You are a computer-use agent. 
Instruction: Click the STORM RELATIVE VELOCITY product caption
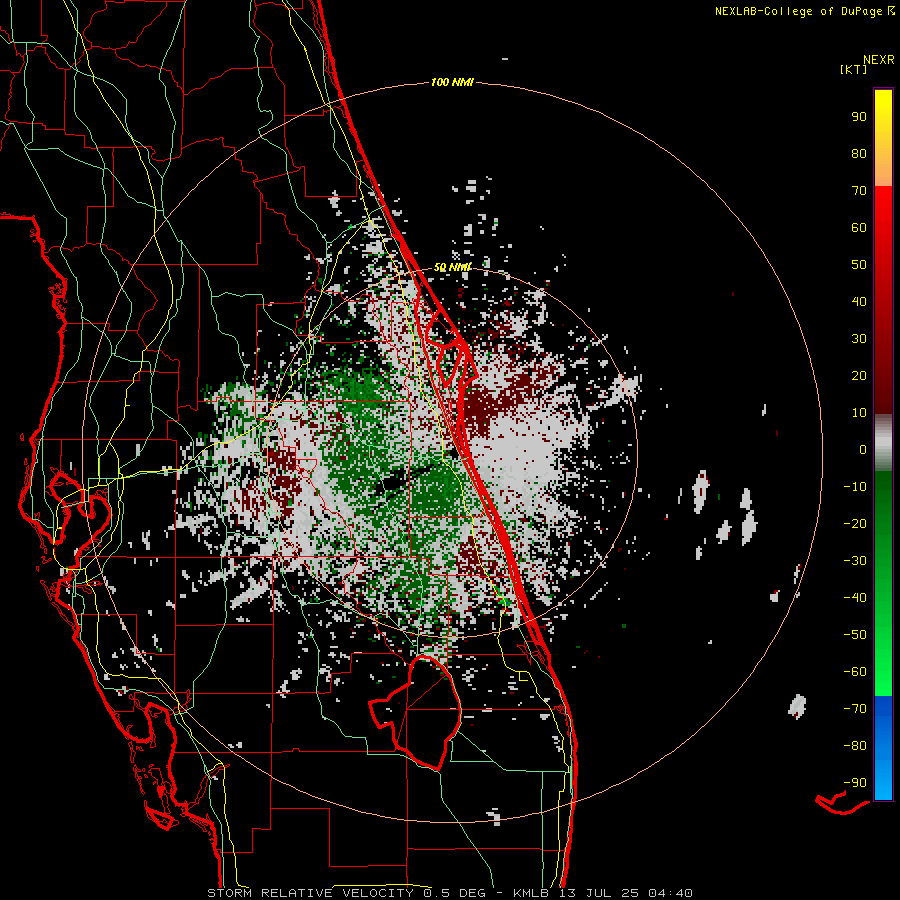pos(310,893)
